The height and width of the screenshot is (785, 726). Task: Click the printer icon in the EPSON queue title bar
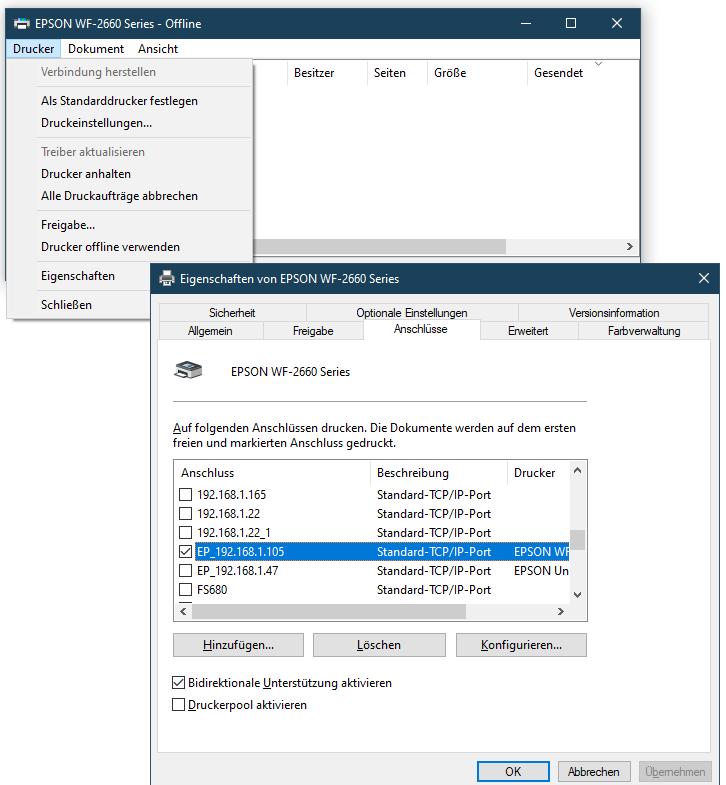[22, 24]
